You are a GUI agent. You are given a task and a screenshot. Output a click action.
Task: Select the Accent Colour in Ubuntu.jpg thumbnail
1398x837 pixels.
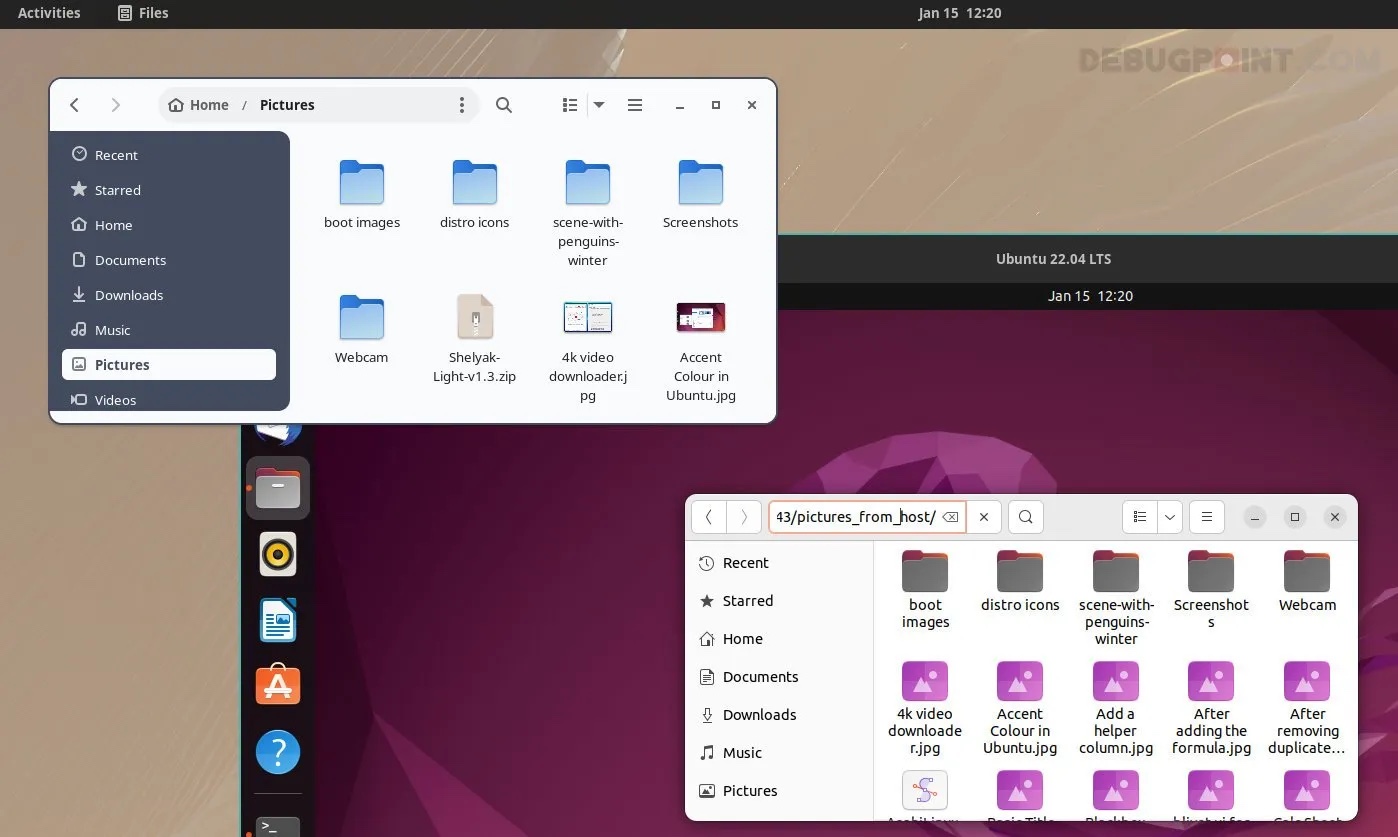click(700, 318)
